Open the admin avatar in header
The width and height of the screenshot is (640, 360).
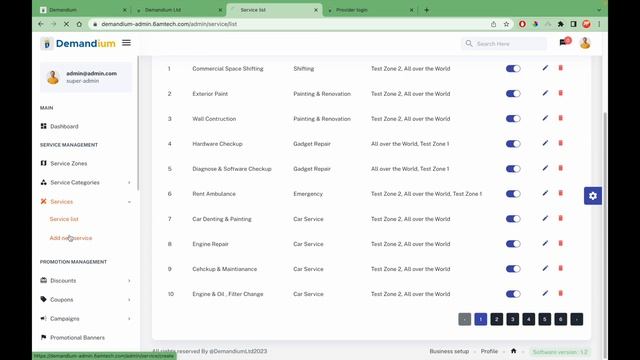click(x=585, y=43)
